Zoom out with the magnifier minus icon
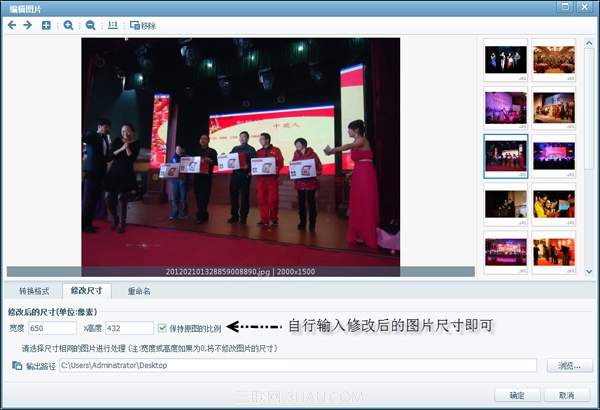Screen dimensions: 600x410 [90, 25]
